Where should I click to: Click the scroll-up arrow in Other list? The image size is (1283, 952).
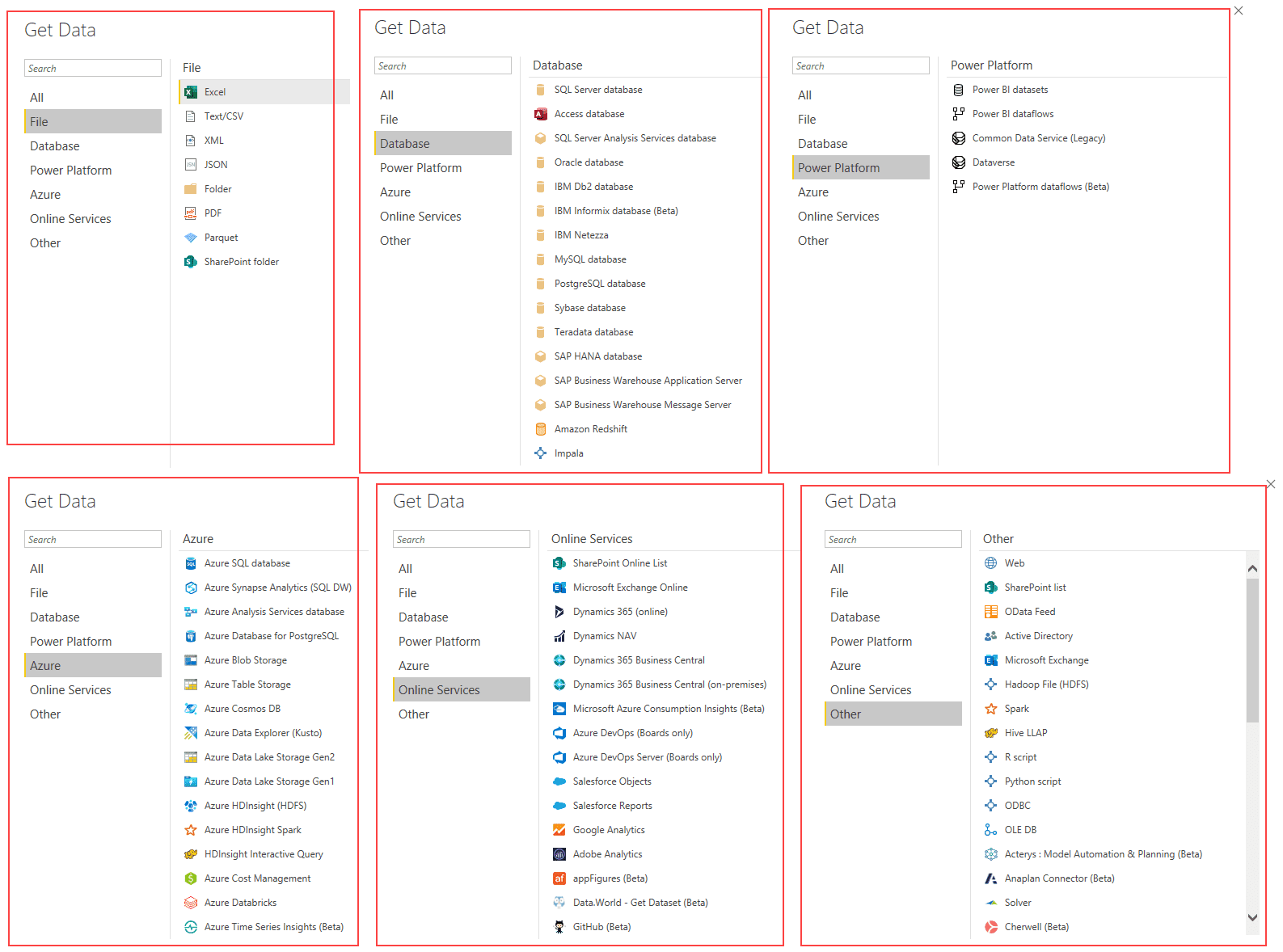pos(1252,568)
